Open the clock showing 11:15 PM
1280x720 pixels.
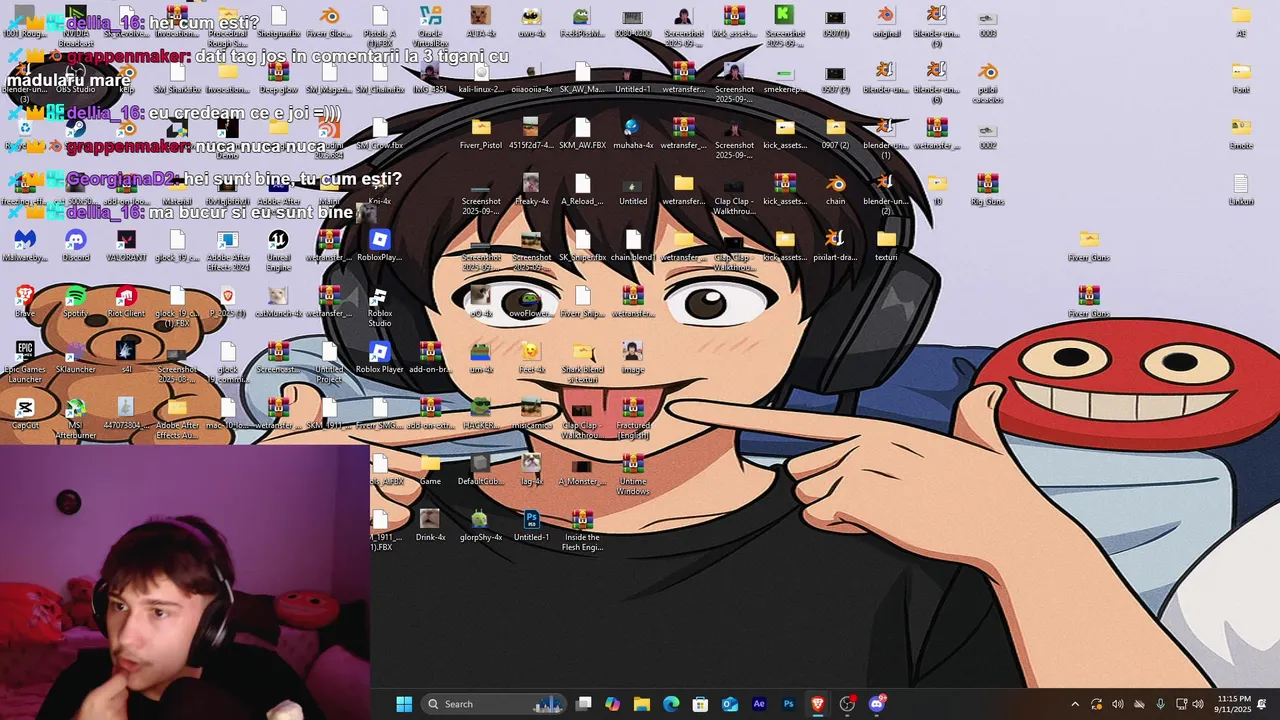click(x=1234, y=704)
